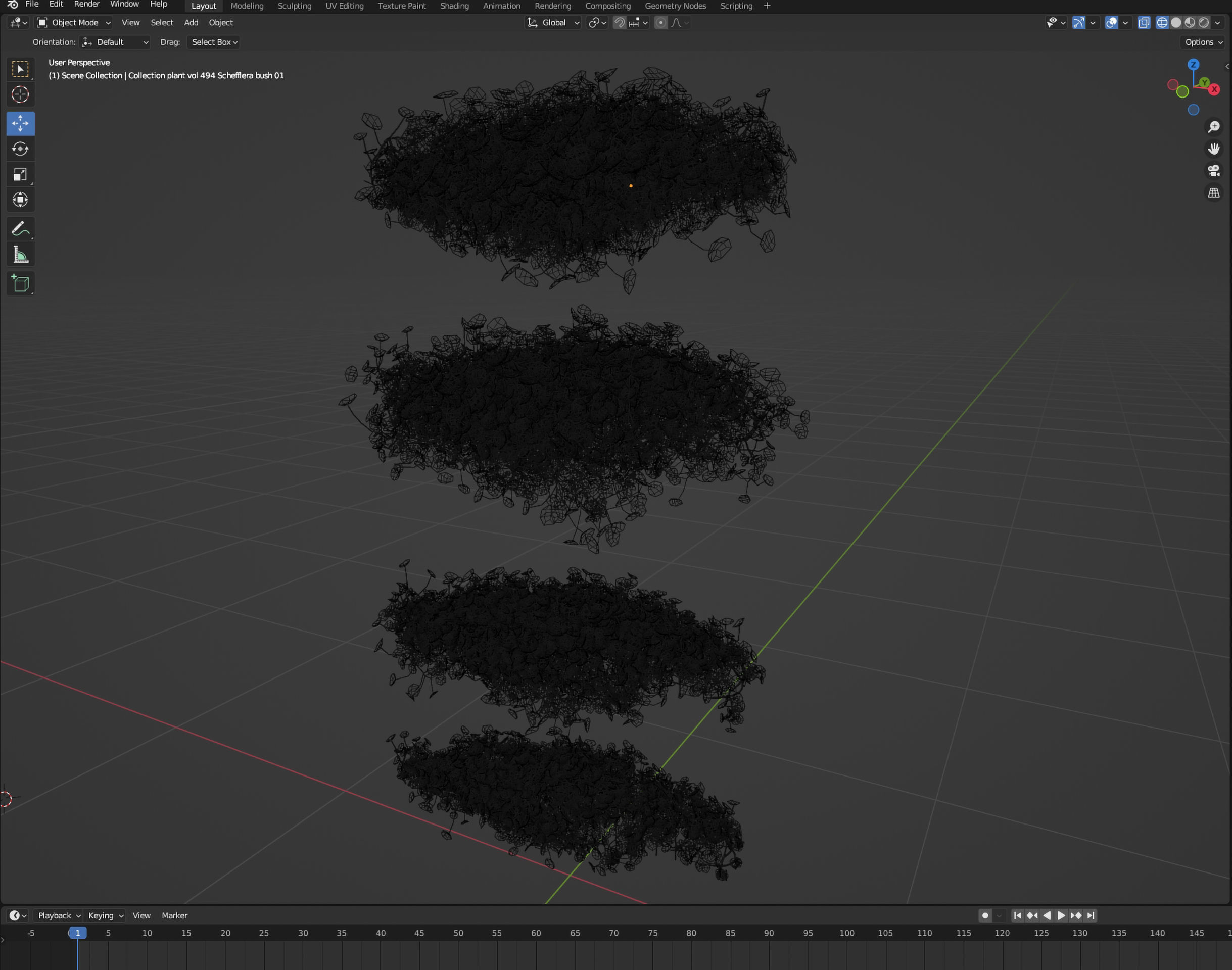Select the Add Cube tool
1232x970 pixels.
[x=20, y=283]
